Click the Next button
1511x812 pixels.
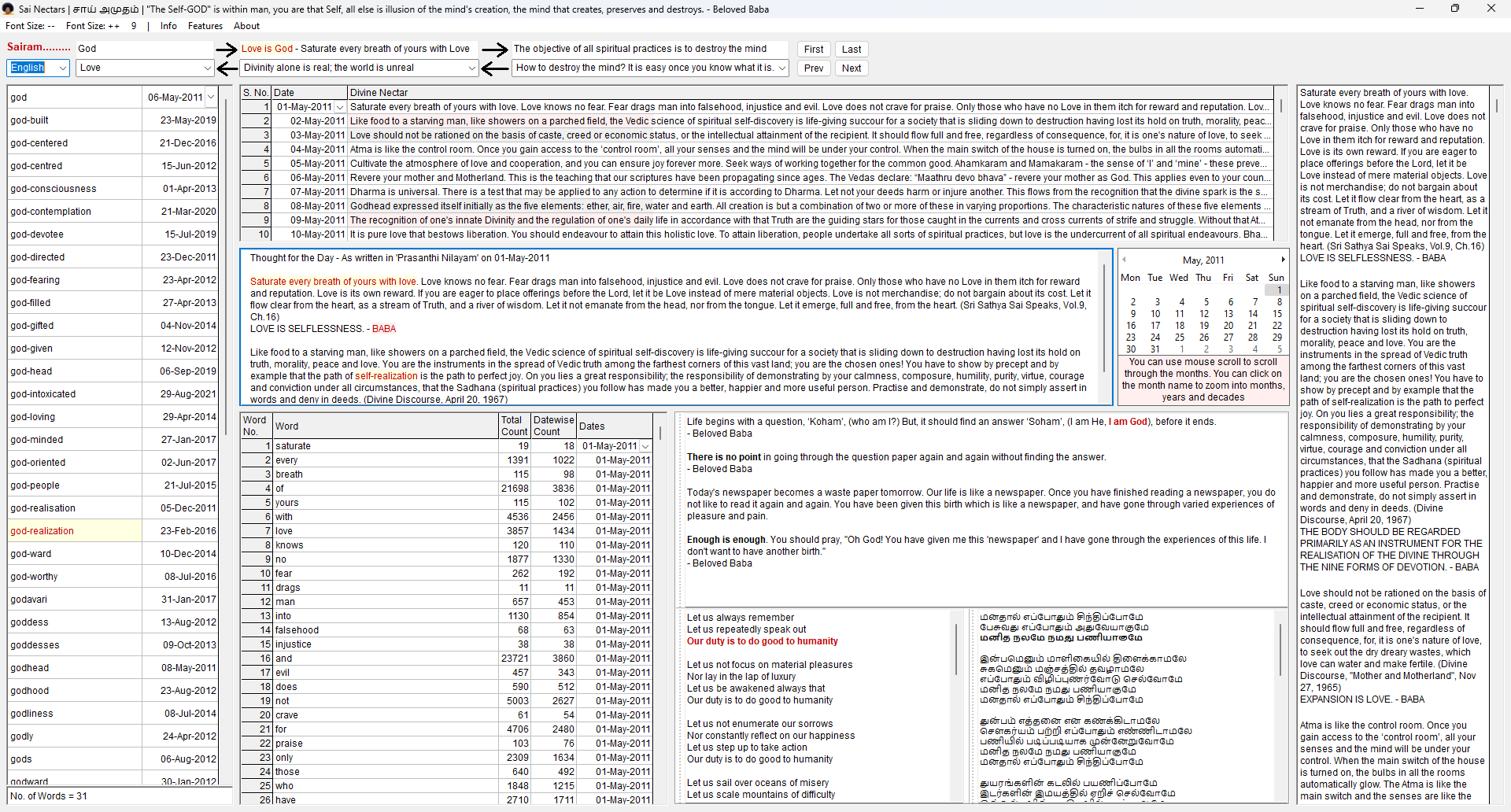click(x=852, y=68)
